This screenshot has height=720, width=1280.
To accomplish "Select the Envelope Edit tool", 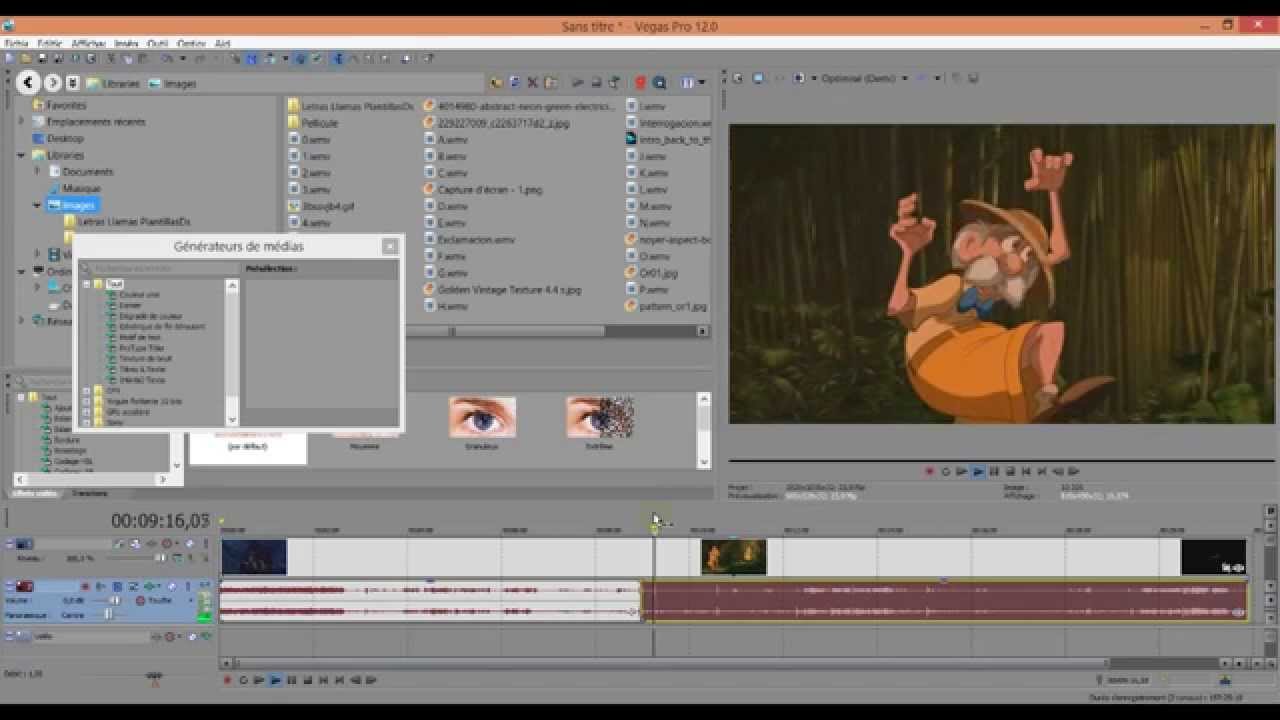I will coord(353,58).
